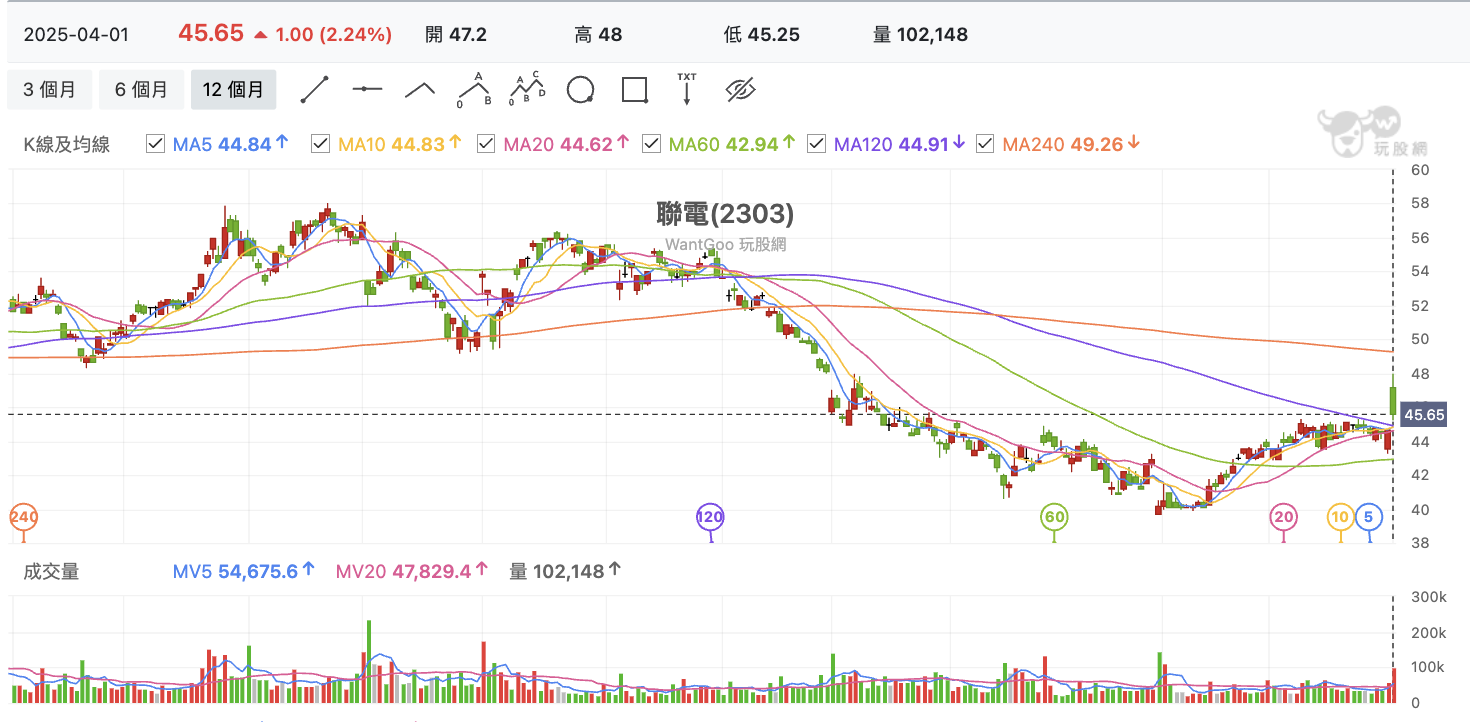Click the 120 moving average chart marker
The width and height of the screenshot is (1470, 722).
coord(710,517)
